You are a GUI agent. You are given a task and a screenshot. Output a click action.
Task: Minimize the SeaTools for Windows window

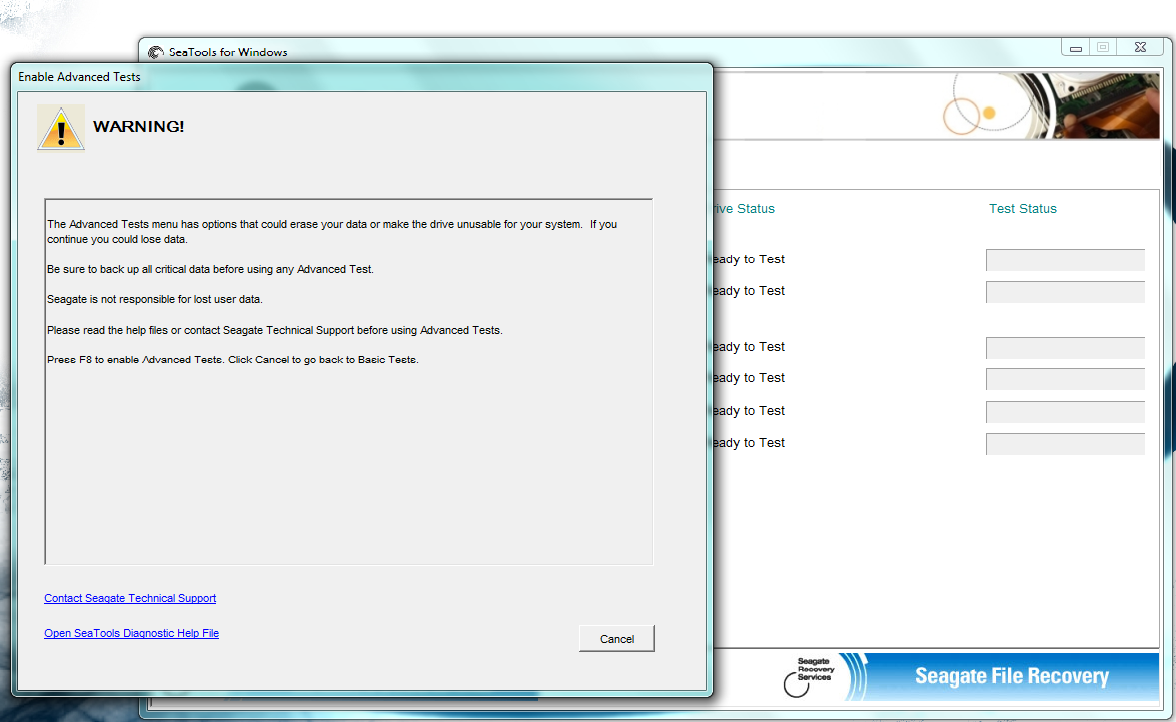pyautogui.click(x=1076, y=47)
